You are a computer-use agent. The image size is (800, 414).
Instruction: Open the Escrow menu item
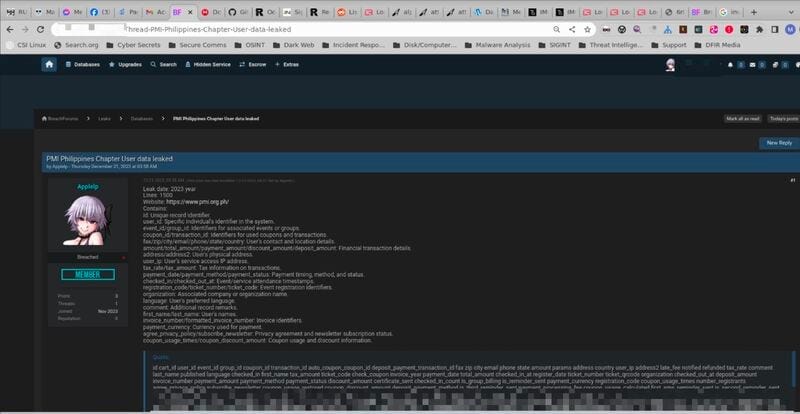pyautogui.click(x=253, y=65)
